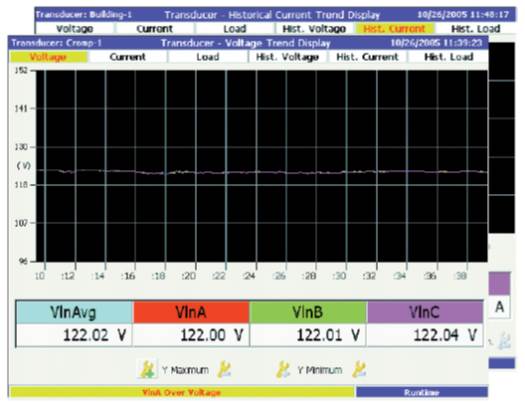Open Hist. Voltage tab in front window
The width and height of the screenshot is (525, 402).
(x=287, y=57)
